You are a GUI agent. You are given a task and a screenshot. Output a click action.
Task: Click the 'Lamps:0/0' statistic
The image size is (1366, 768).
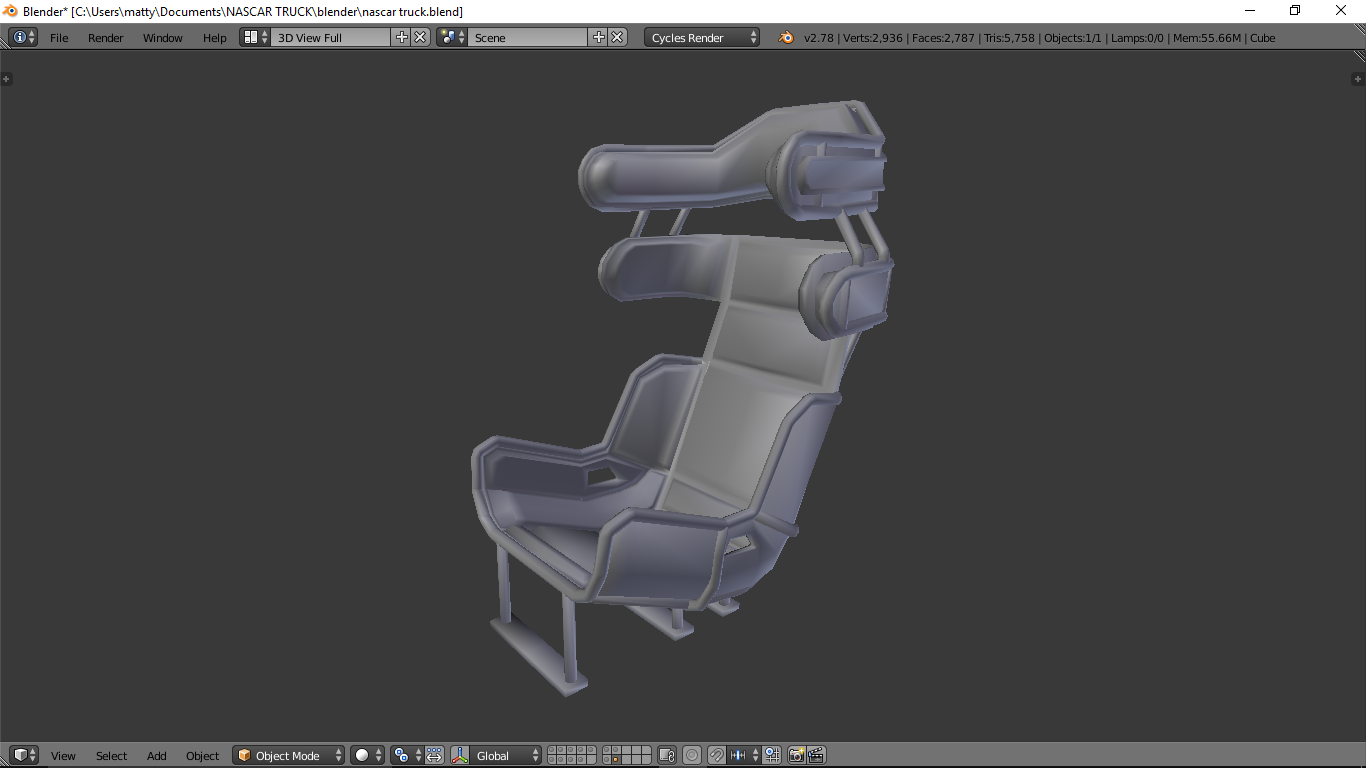coord(1138,38)
